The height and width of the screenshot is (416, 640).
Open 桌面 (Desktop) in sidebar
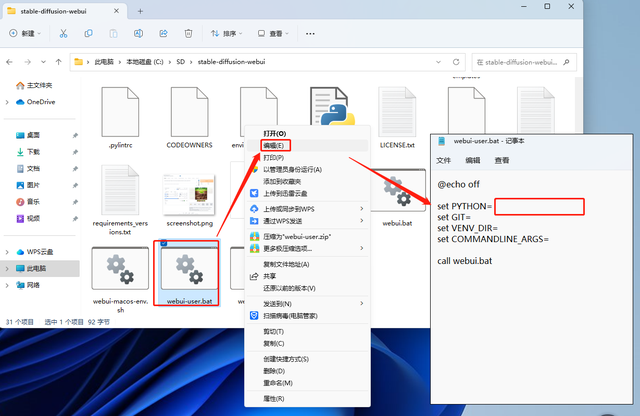click(x=28, y=135)
